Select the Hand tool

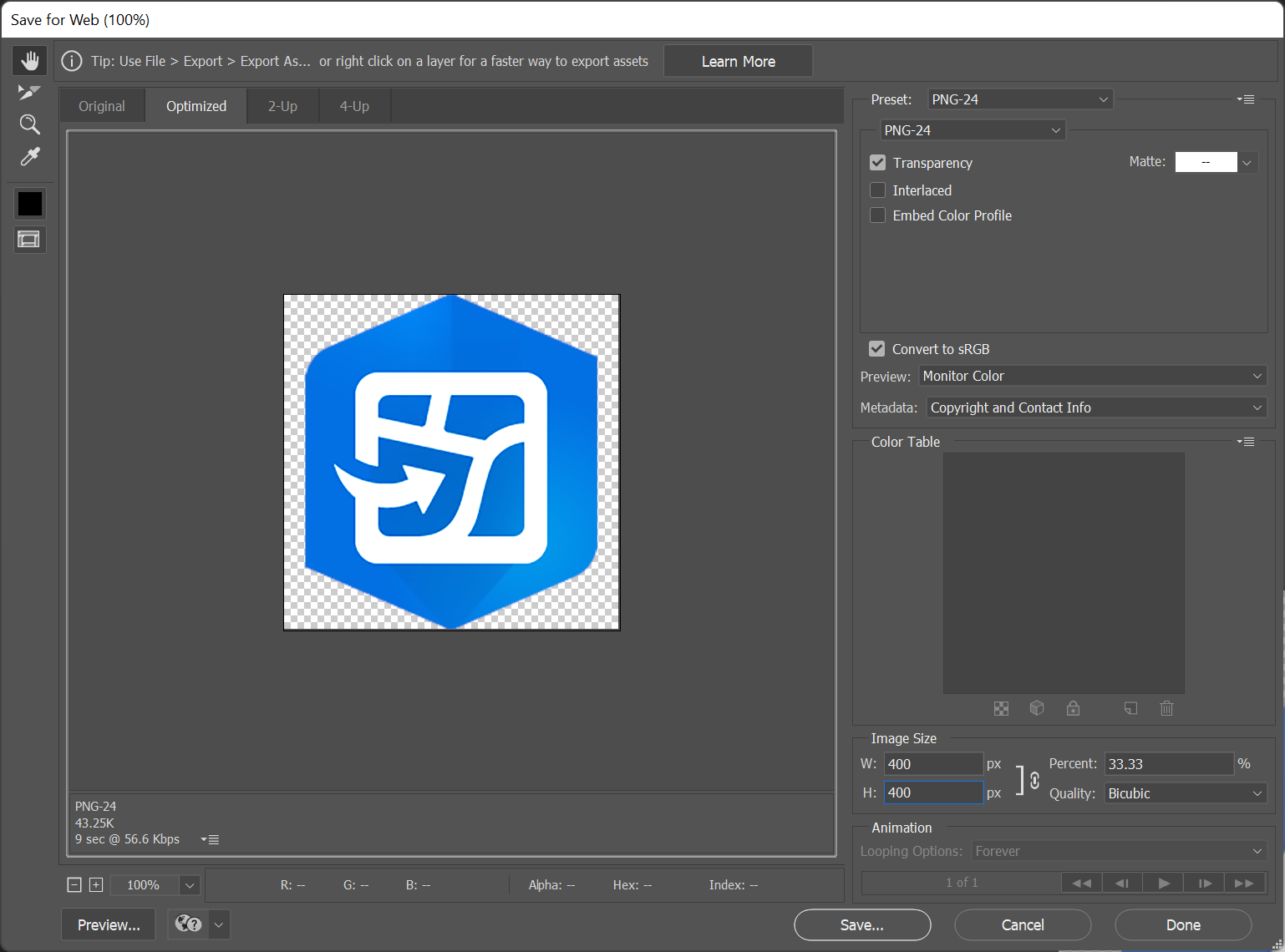29,59
